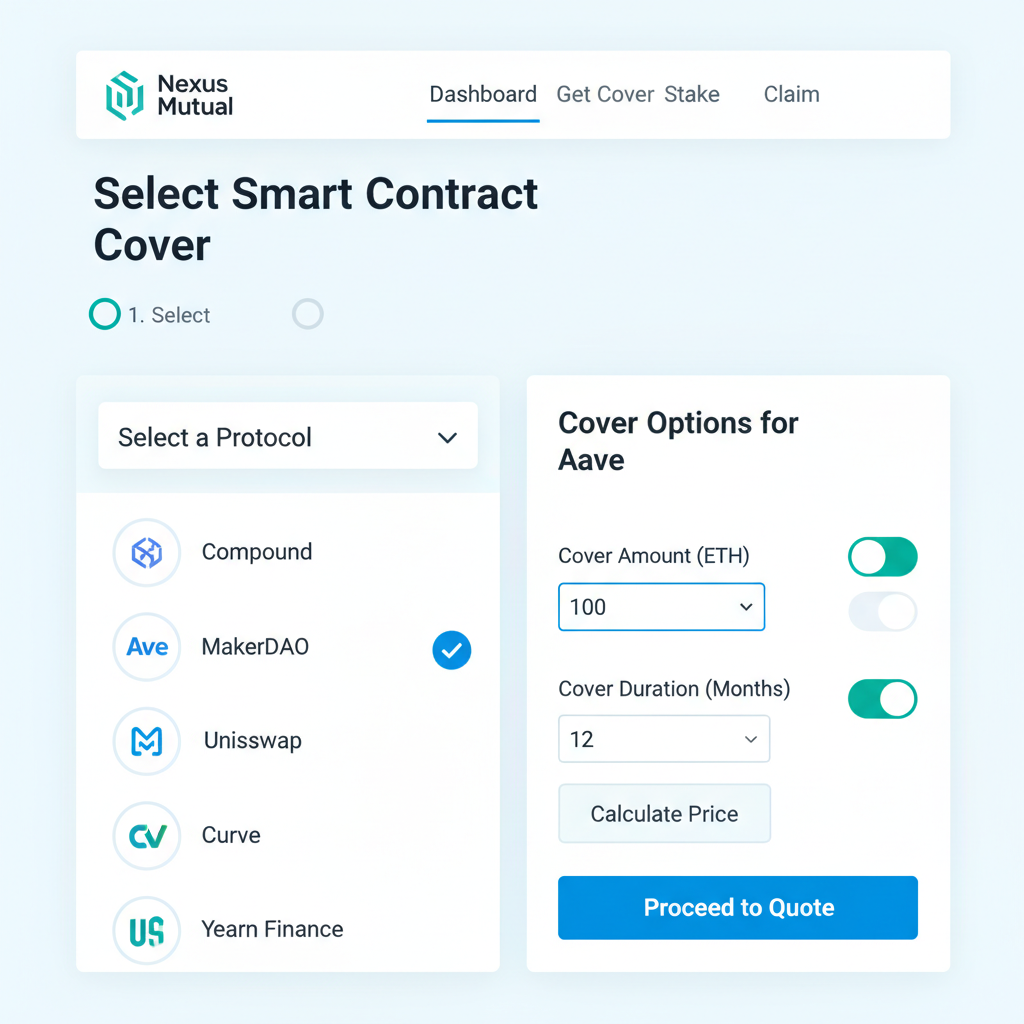Toggle the switch beside Cover Amount
The image size is (1024, 1024).
pyautogui.click(x=882, y=556)
